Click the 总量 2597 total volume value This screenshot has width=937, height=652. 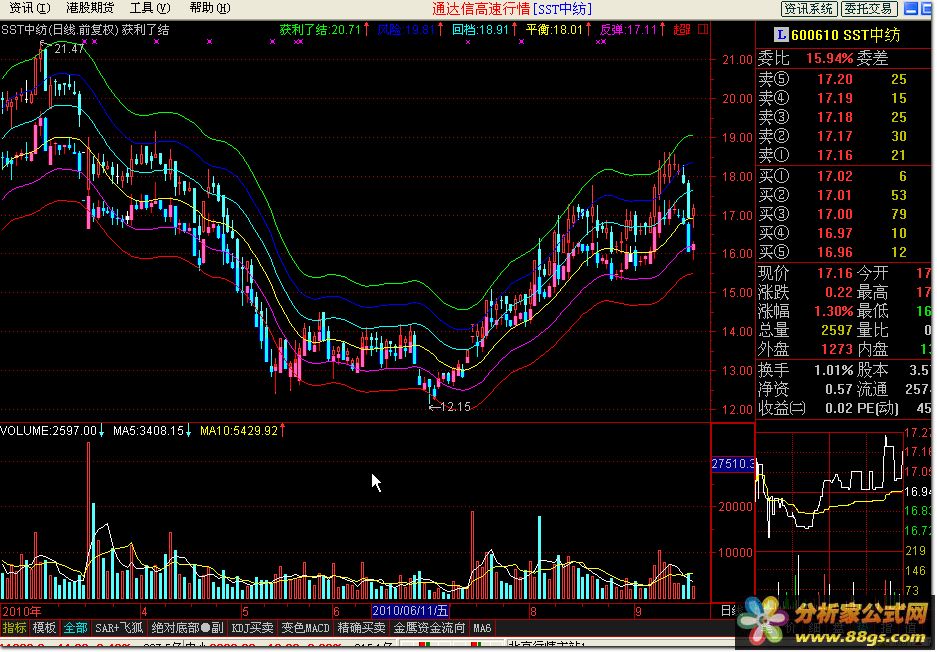pyautogui.click(x=837, y=330)
